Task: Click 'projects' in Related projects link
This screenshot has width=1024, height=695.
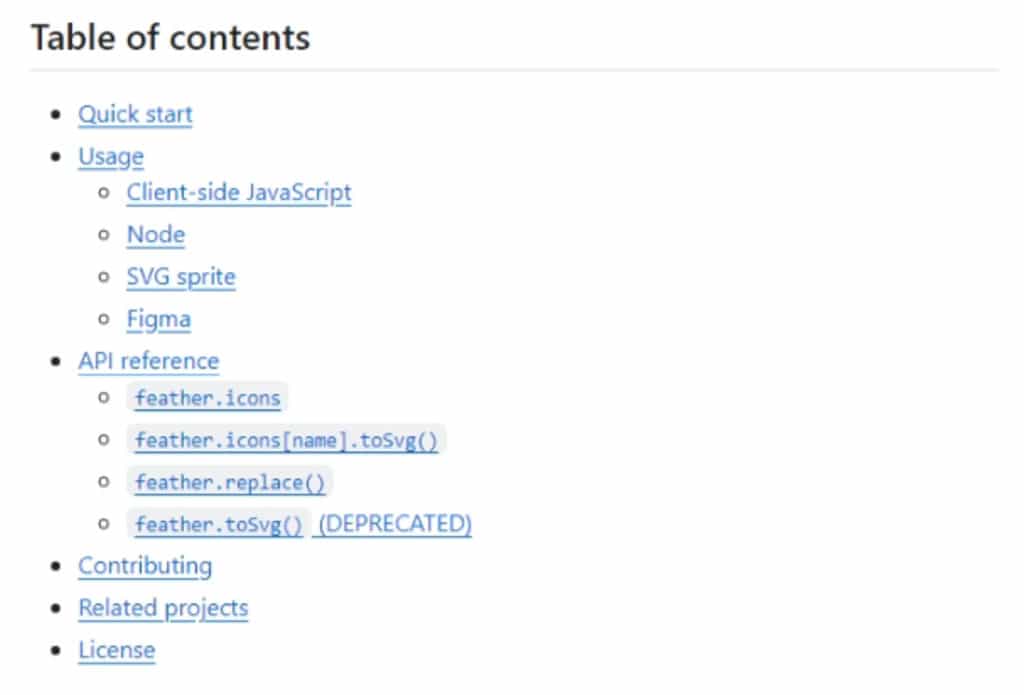Action: pyautogui.click(x=206, y=609)
